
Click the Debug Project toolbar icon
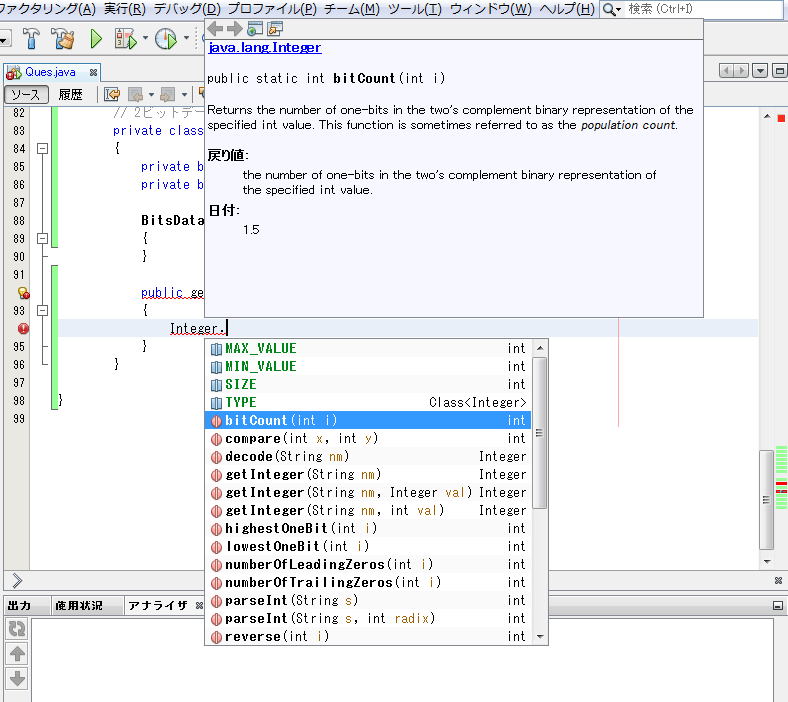coord(125,39)
